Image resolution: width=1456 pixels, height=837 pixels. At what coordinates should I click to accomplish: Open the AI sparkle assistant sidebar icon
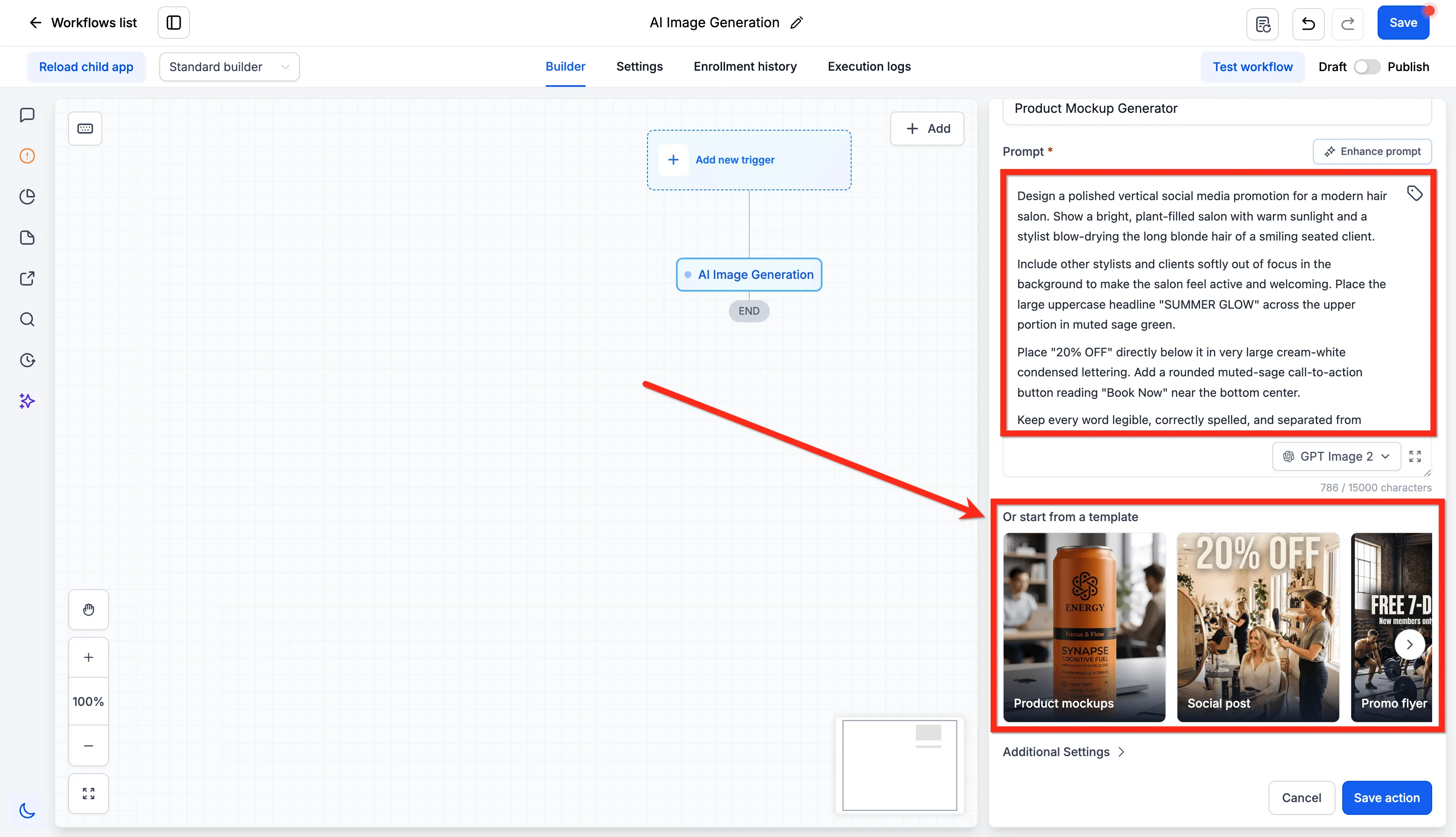click(27, 401)
